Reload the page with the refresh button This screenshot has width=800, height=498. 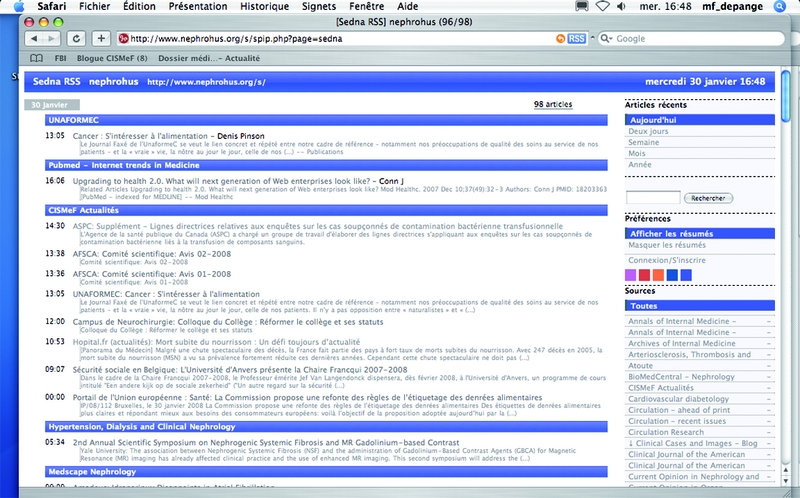76,39
